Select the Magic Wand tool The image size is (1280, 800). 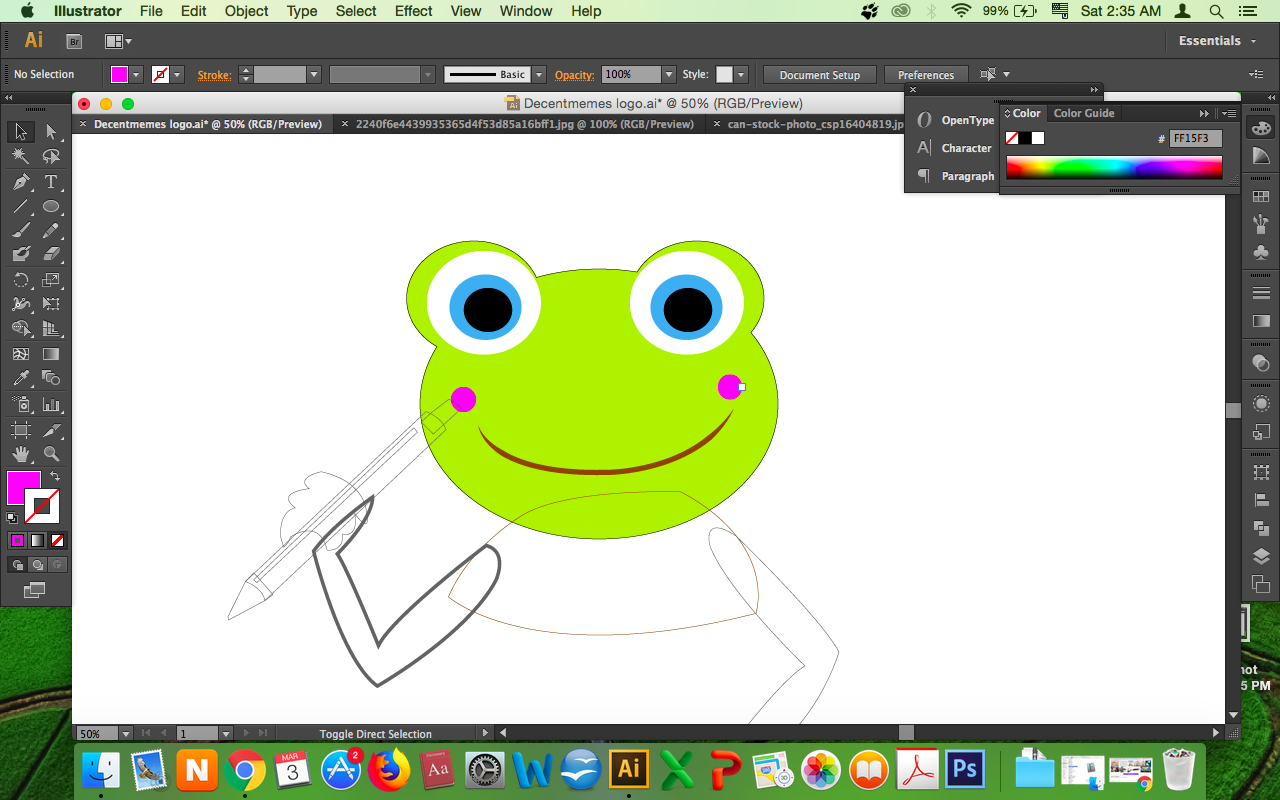click(x=21, y=157)
